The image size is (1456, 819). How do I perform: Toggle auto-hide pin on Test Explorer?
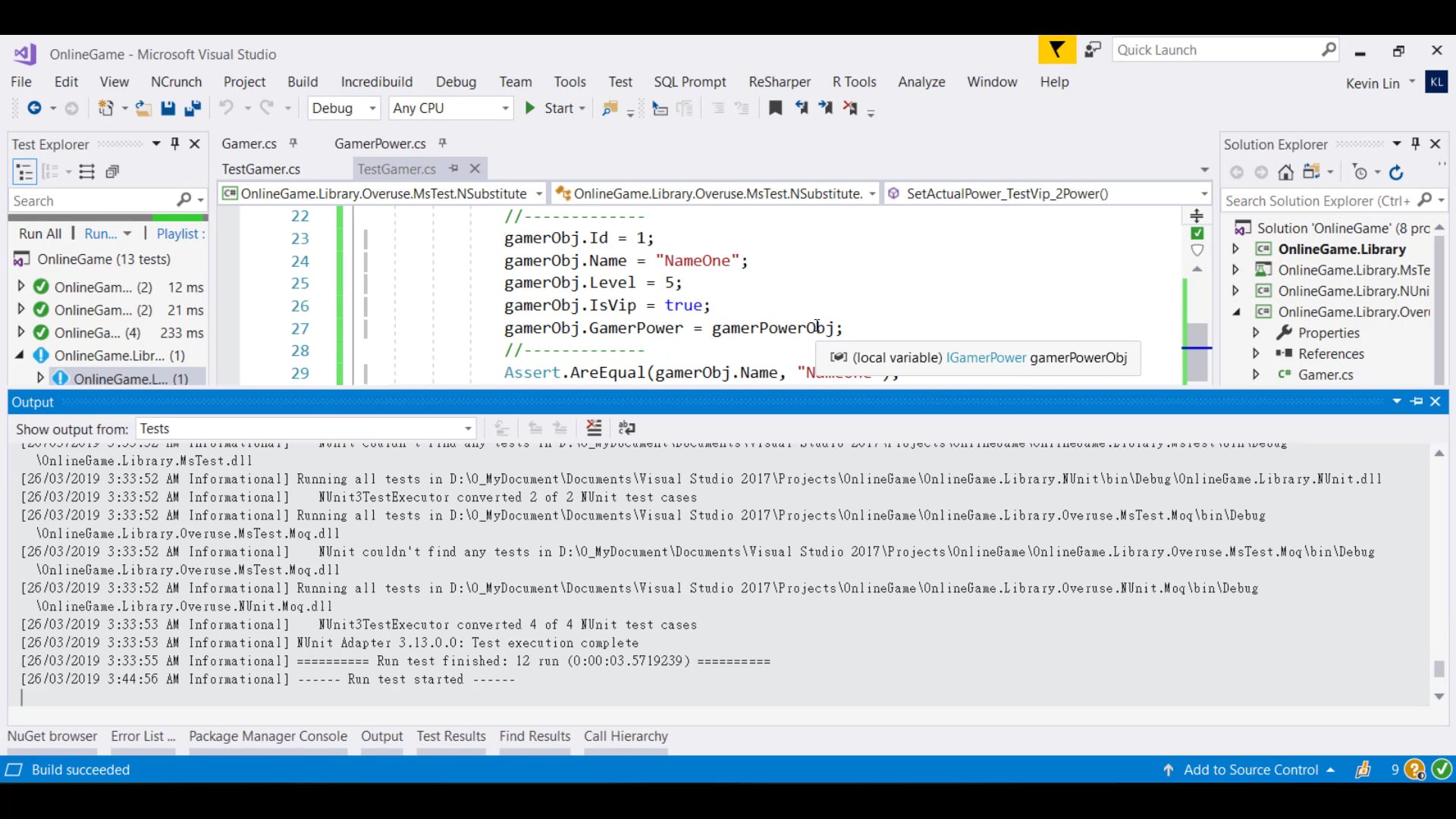(x=175, y=143)
